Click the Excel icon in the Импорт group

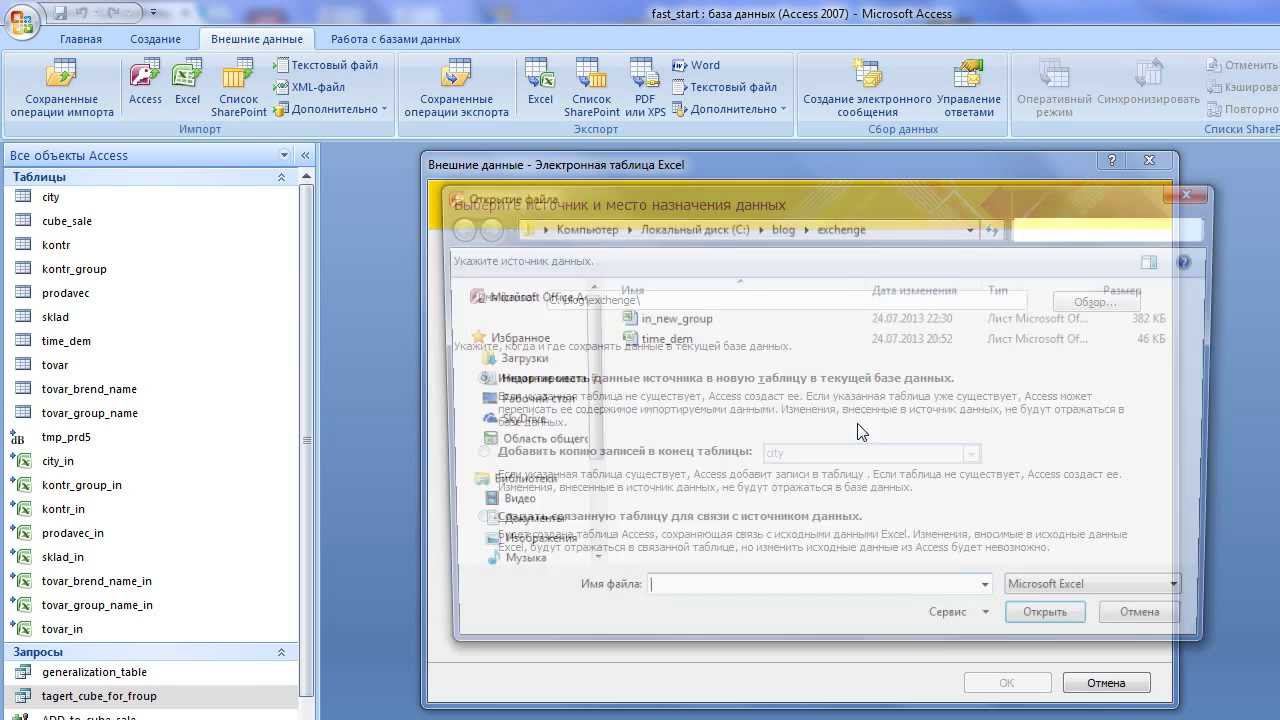pyautogui.click(x=187, y=82)
